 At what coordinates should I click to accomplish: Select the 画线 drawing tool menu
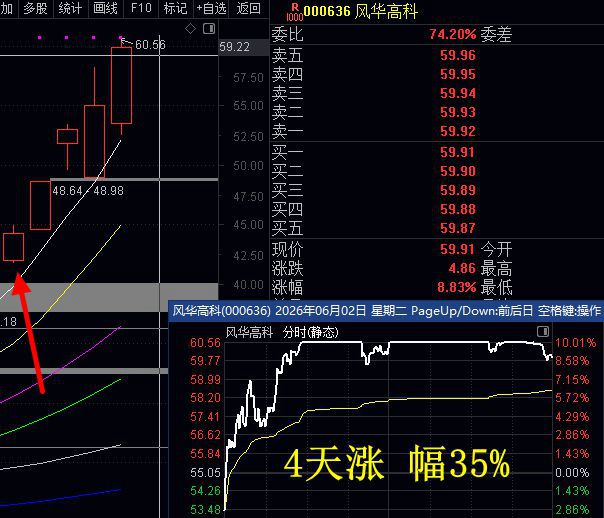coord(105,8)
